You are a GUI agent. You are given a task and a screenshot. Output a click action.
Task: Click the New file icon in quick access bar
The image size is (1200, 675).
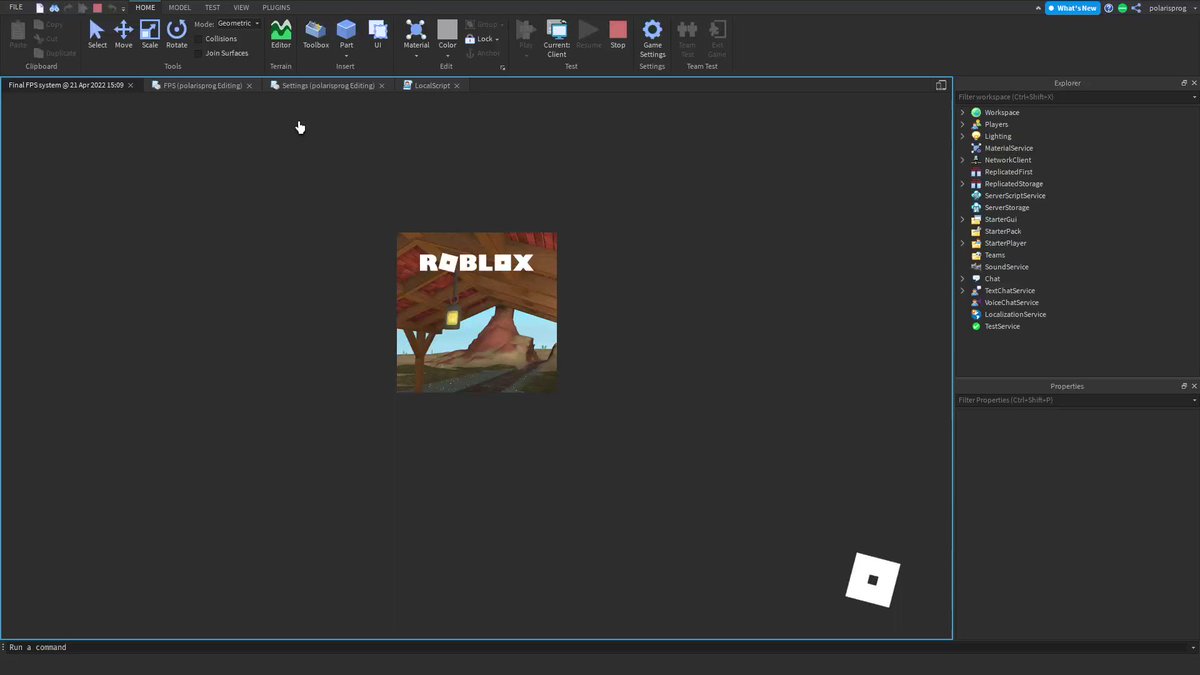[x=40, y=7]
